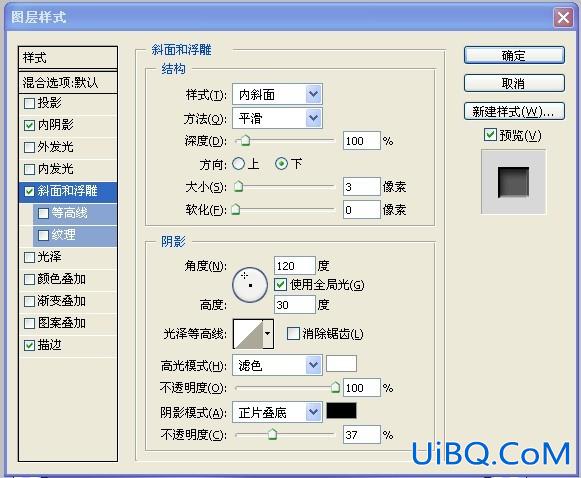Close the 图层样式 dialog window
This screenshot has width=581, height=478.
click(563, 17)
